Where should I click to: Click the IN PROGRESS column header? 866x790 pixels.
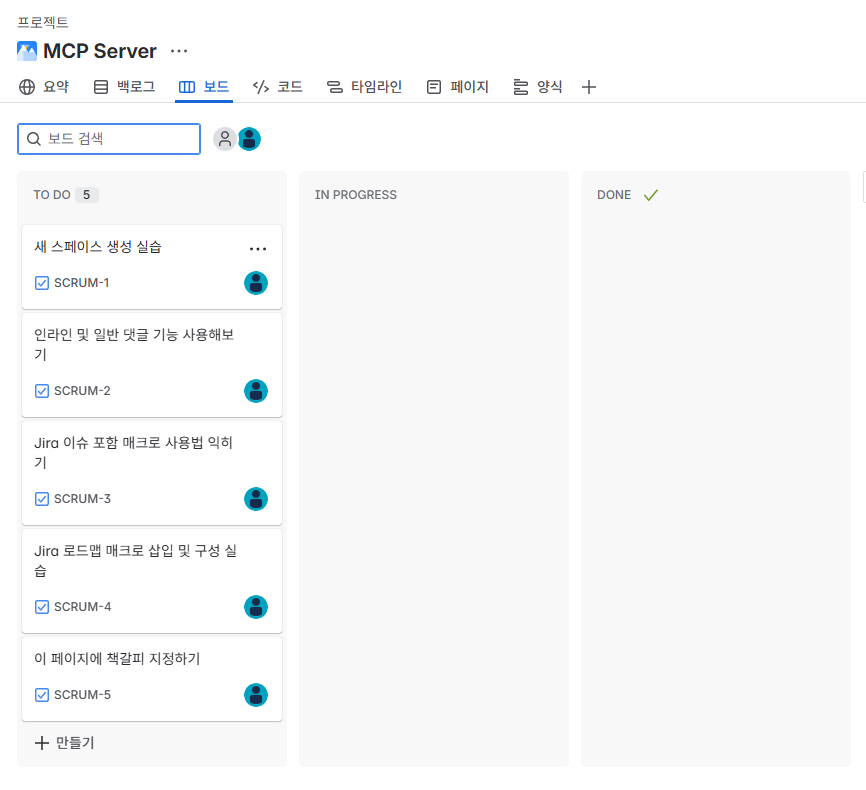pos(356,195)
